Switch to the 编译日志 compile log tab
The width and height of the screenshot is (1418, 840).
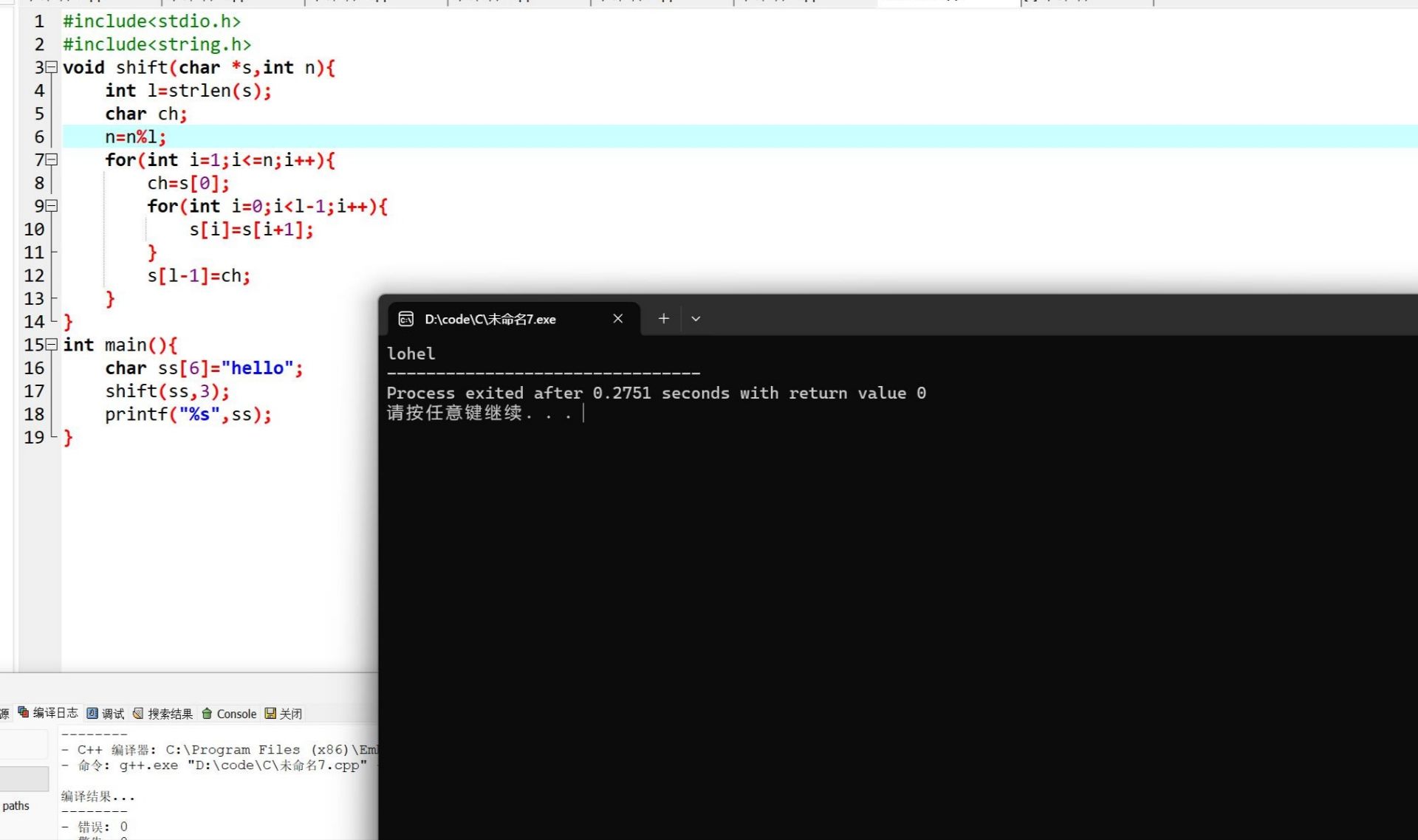[55, 712]
